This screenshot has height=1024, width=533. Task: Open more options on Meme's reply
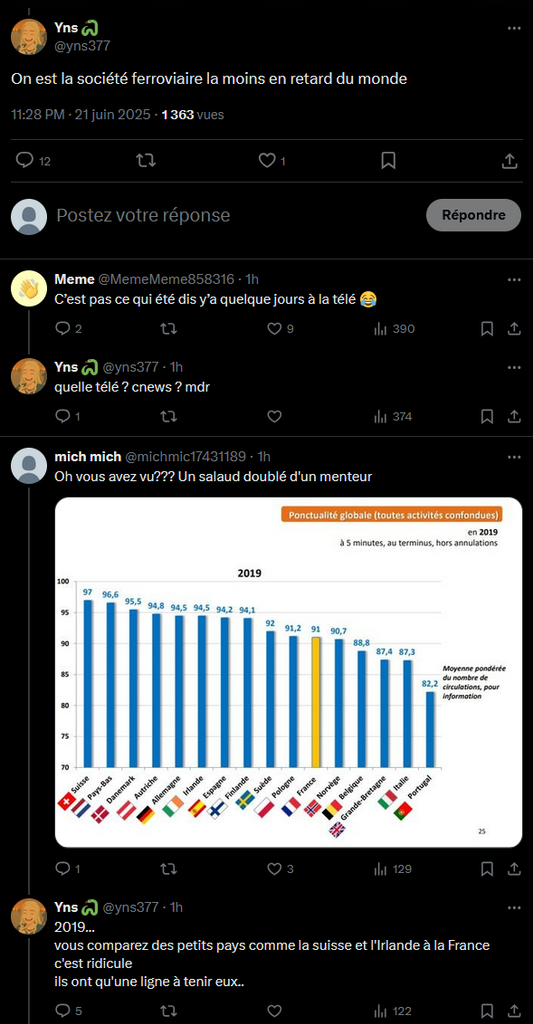[x=514, y=280]
